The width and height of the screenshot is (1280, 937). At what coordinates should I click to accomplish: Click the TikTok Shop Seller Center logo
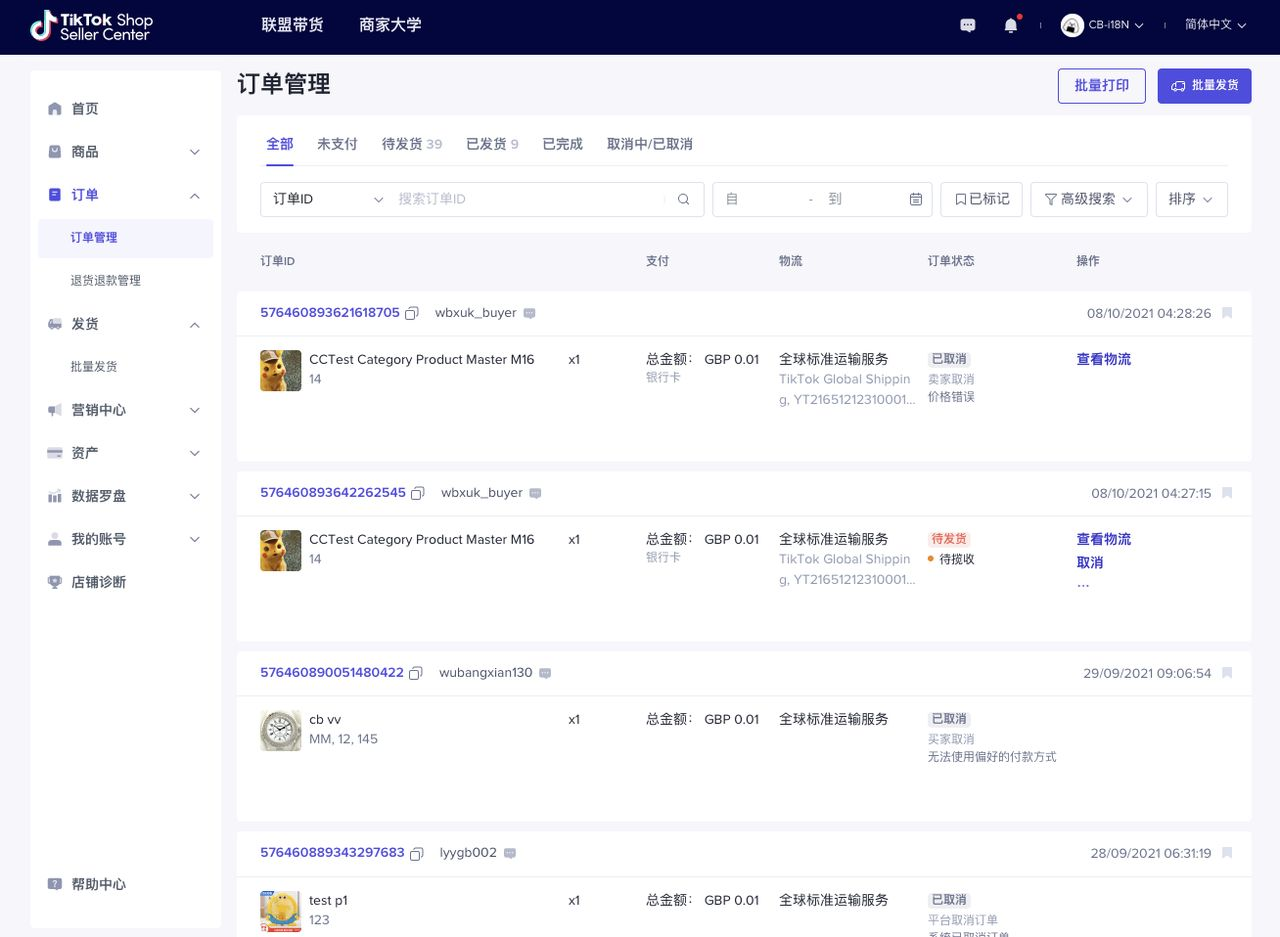91,26
